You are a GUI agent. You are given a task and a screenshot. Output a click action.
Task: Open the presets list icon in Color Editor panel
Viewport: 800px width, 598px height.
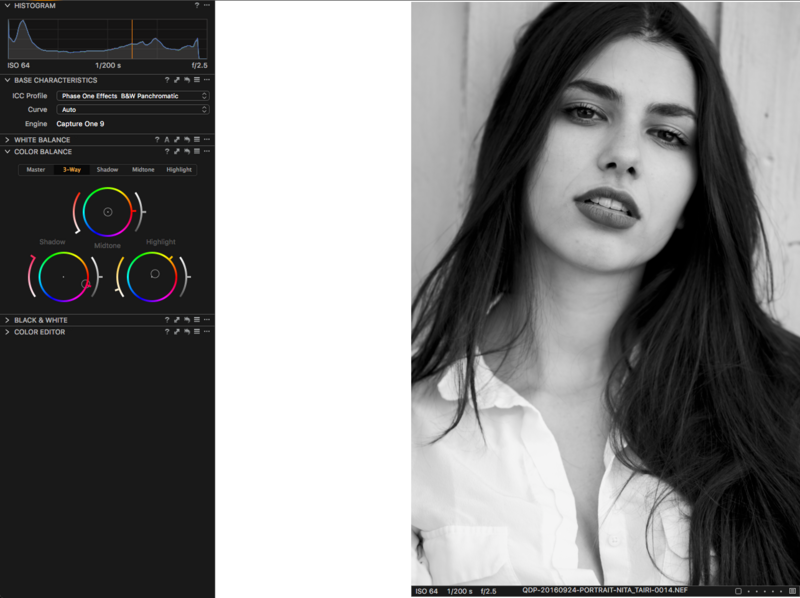pos(197,332)
